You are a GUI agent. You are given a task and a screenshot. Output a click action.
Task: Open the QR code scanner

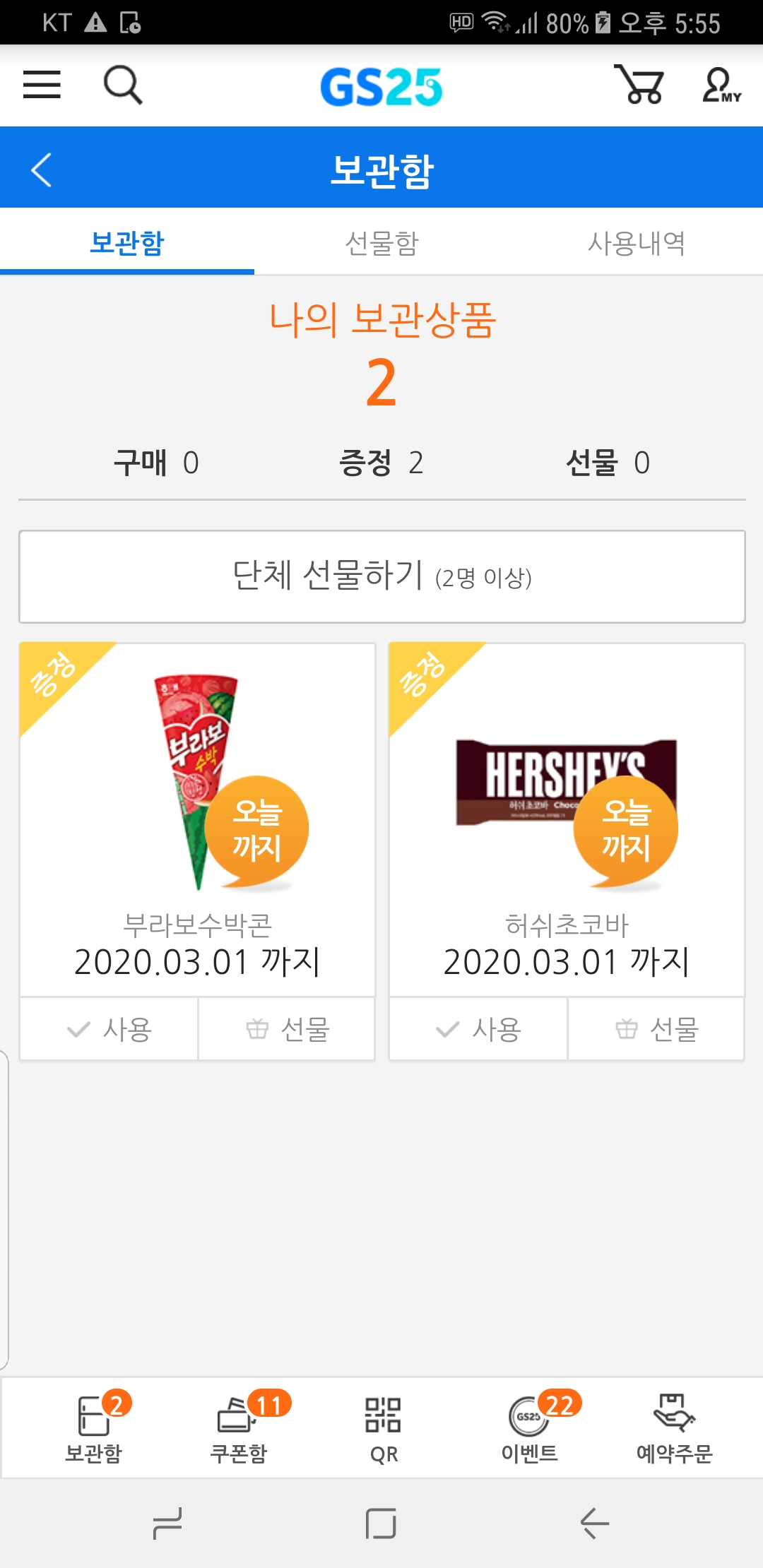coord(384,1428)
